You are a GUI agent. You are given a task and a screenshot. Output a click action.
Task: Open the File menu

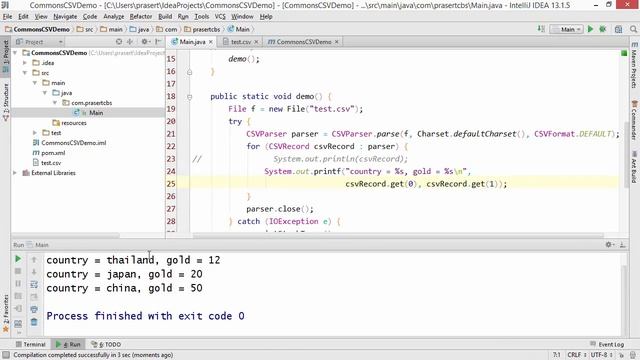pyautogui.click(x=7, y=17)
